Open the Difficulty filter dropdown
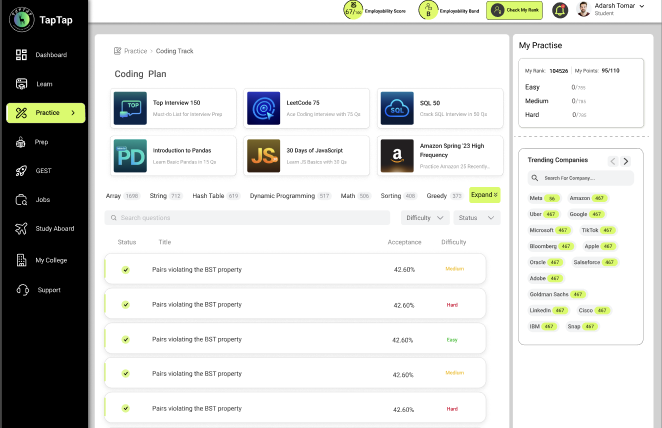The width and height of the screenshot is (662, 428). (x=425, y=218)
